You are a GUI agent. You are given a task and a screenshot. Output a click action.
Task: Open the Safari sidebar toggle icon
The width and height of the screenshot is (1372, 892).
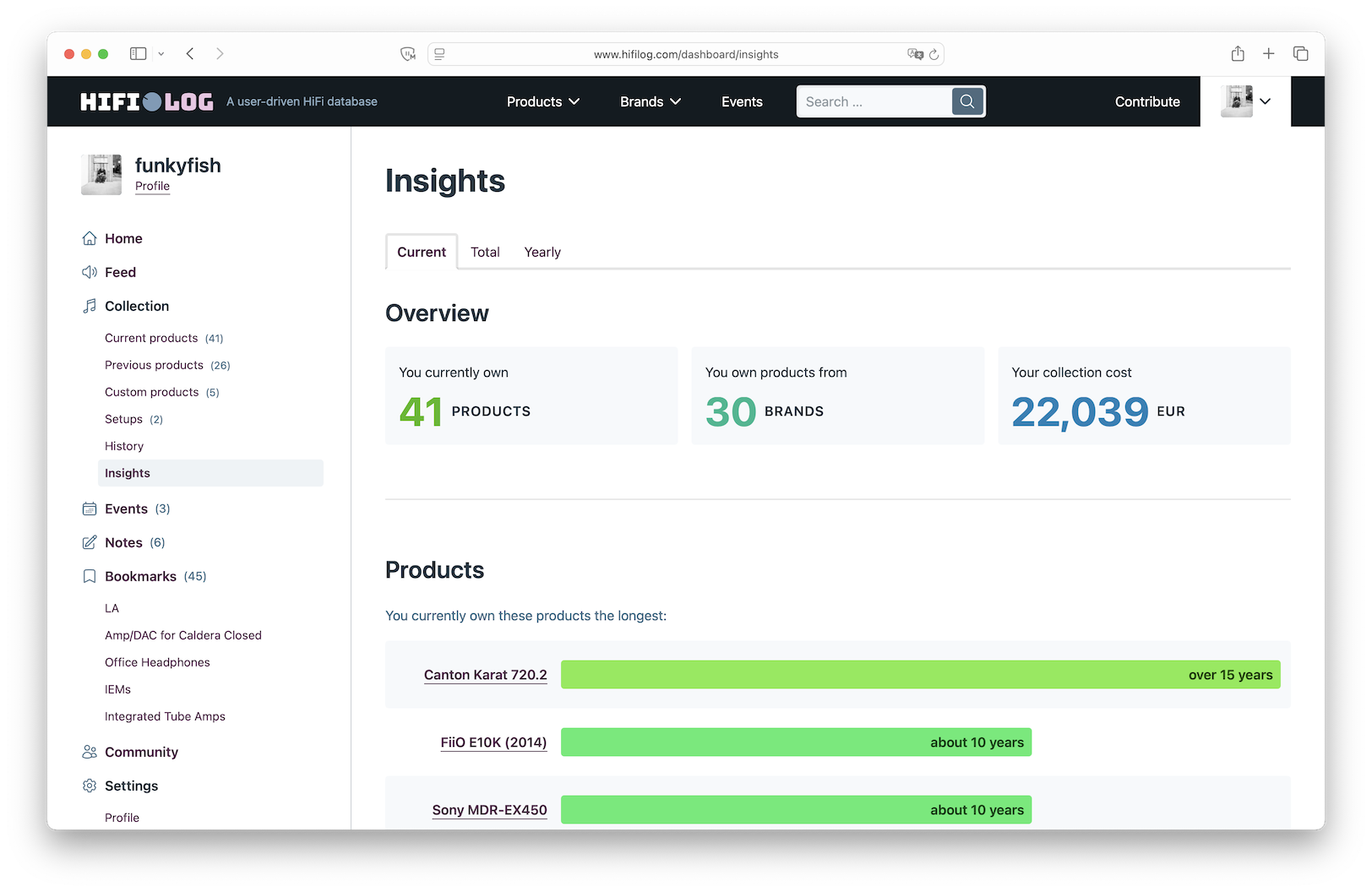pyautogui.click(x=138, y=53)
